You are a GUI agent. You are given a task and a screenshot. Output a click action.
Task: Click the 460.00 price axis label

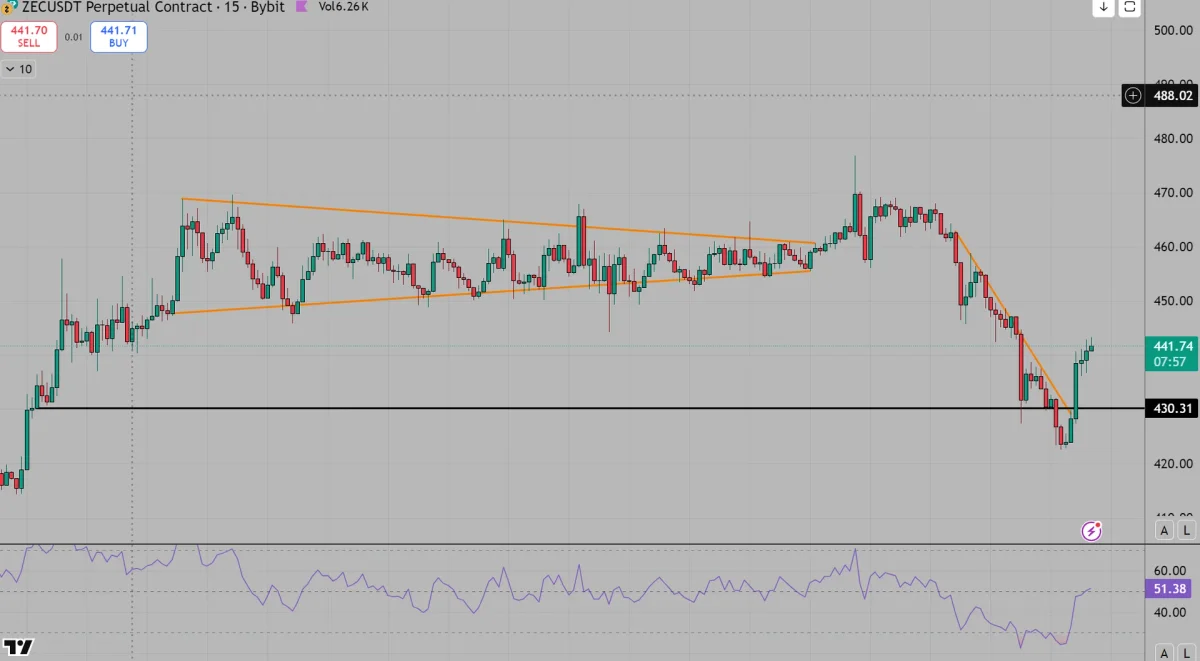point(1174,246)
